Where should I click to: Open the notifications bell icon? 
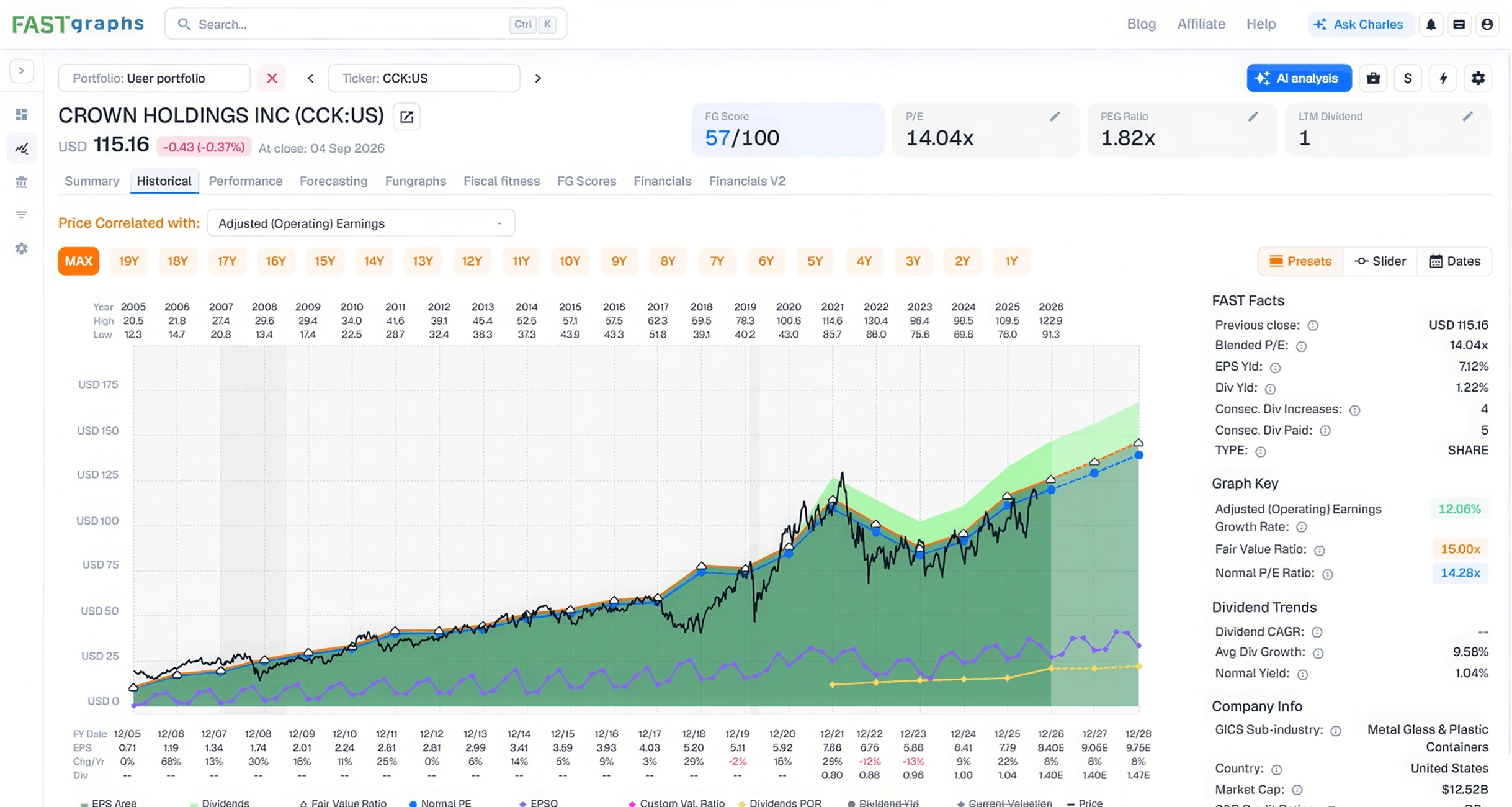click(x=1431, y=24)
